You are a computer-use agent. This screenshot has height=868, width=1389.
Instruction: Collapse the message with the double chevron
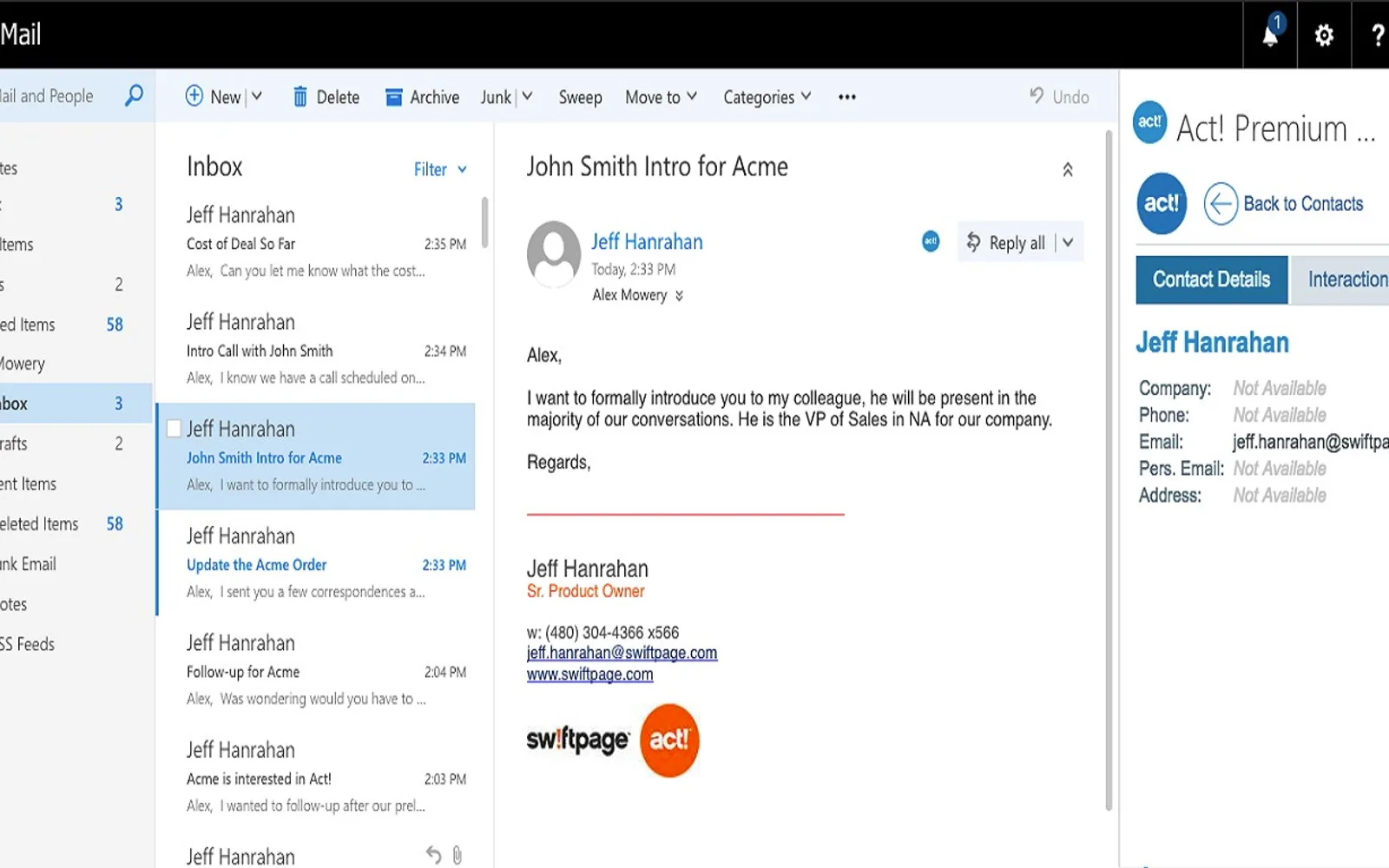[1068, 169]
